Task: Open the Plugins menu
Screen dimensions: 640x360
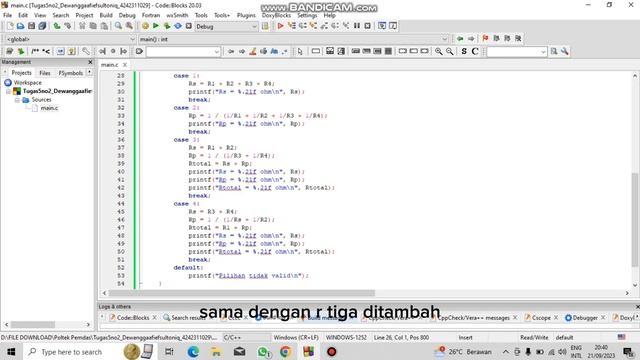Action: coord(246,15)
